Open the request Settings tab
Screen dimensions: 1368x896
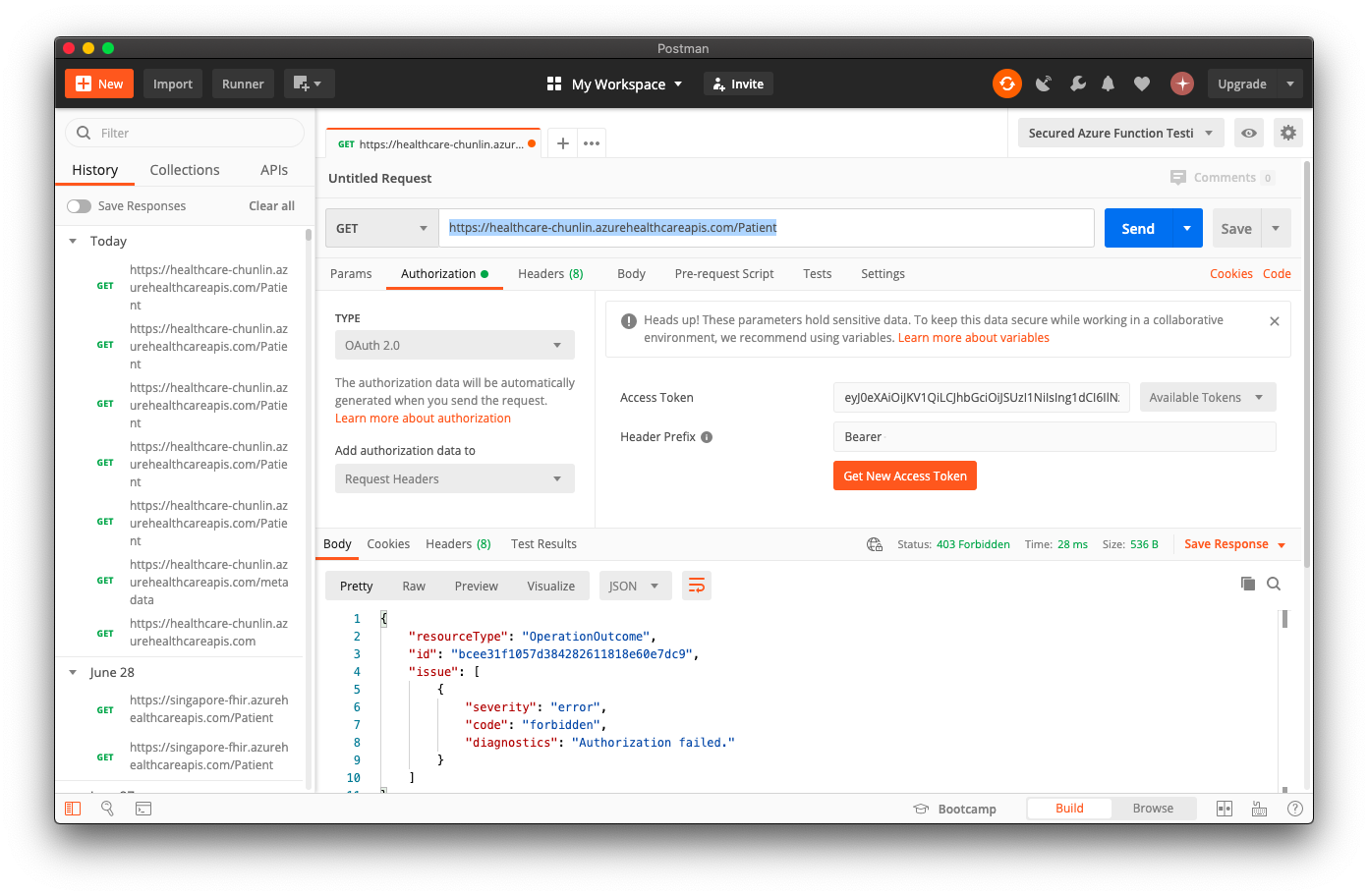point(883,274)
